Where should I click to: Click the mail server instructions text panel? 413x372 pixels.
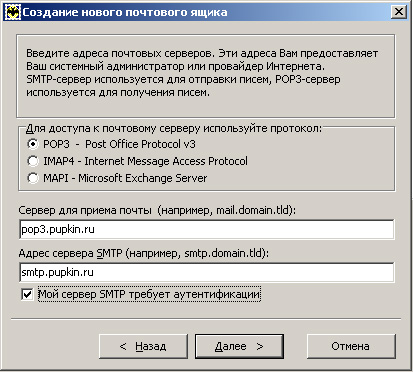206,76
